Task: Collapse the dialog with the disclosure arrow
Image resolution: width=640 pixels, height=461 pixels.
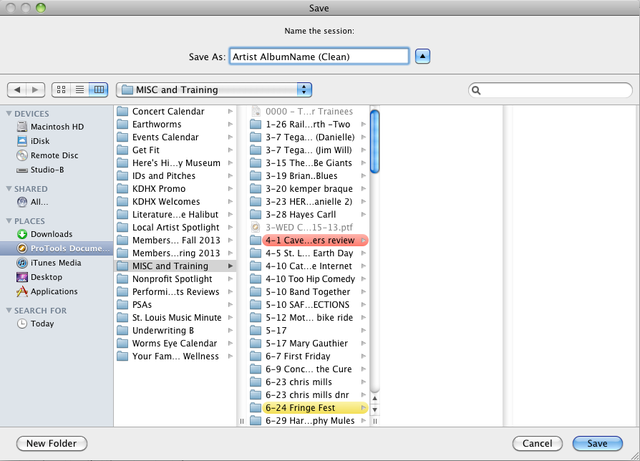Action: click(422, 56)
